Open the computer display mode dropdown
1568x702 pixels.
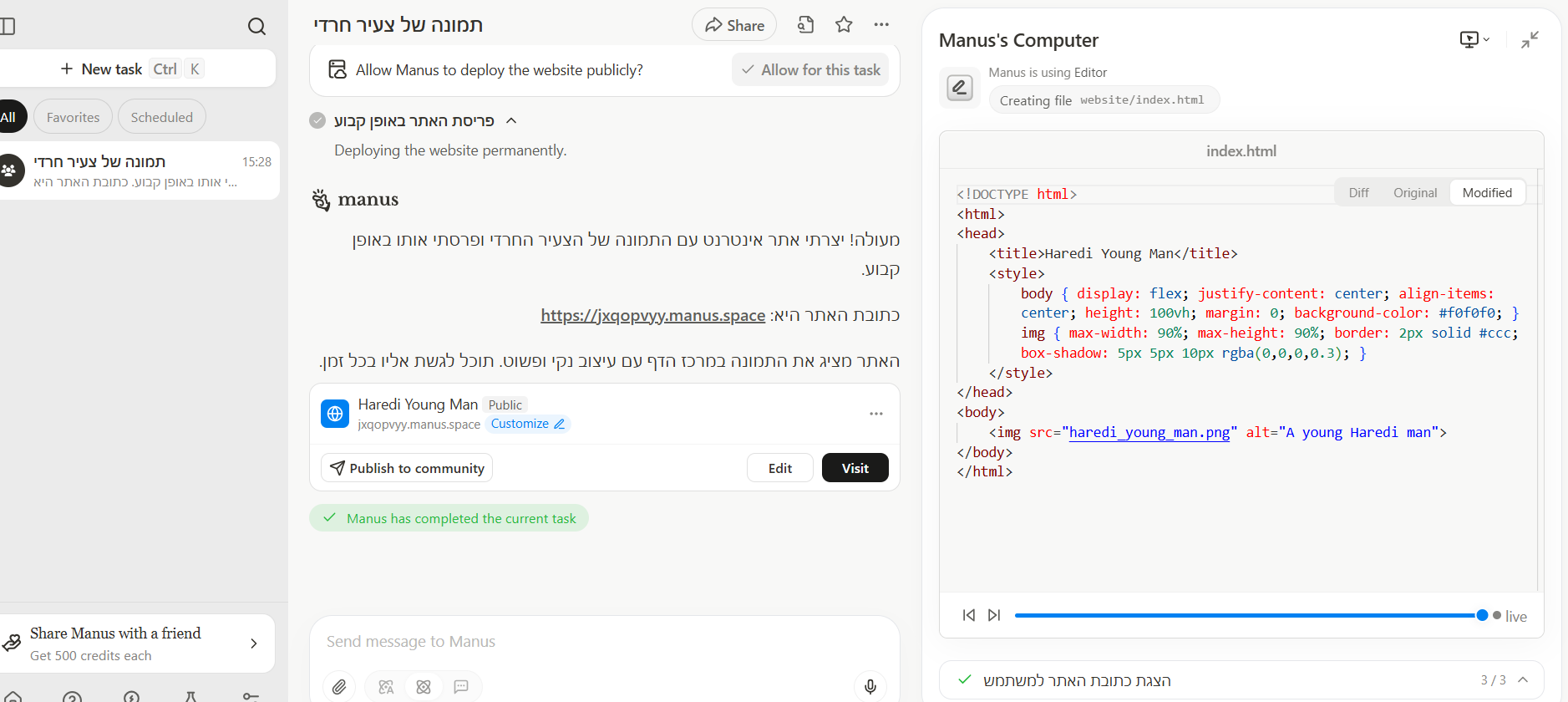coord(1474,40)
